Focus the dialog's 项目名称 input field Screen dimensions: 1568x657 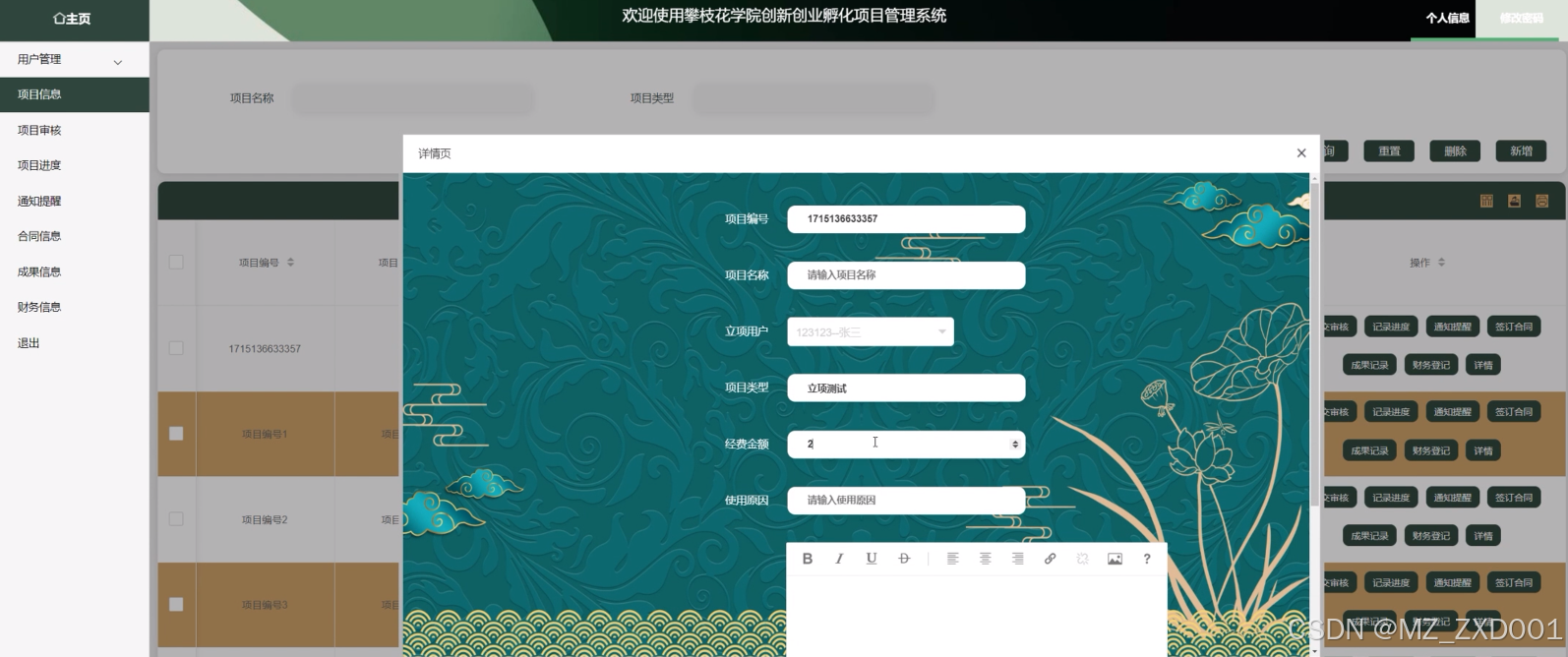(906, 275)
